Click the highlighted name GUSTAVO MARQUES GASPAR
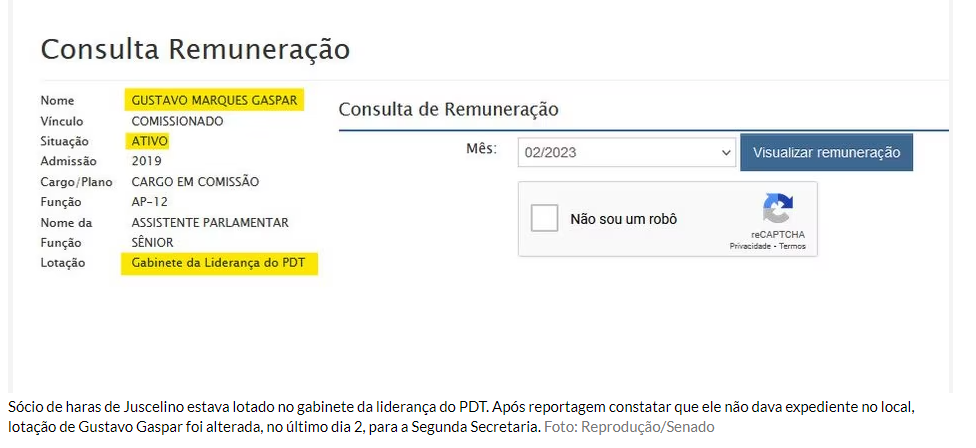This screenshot has width=976, height=448. pyautogui.click(x=214, y=101)
